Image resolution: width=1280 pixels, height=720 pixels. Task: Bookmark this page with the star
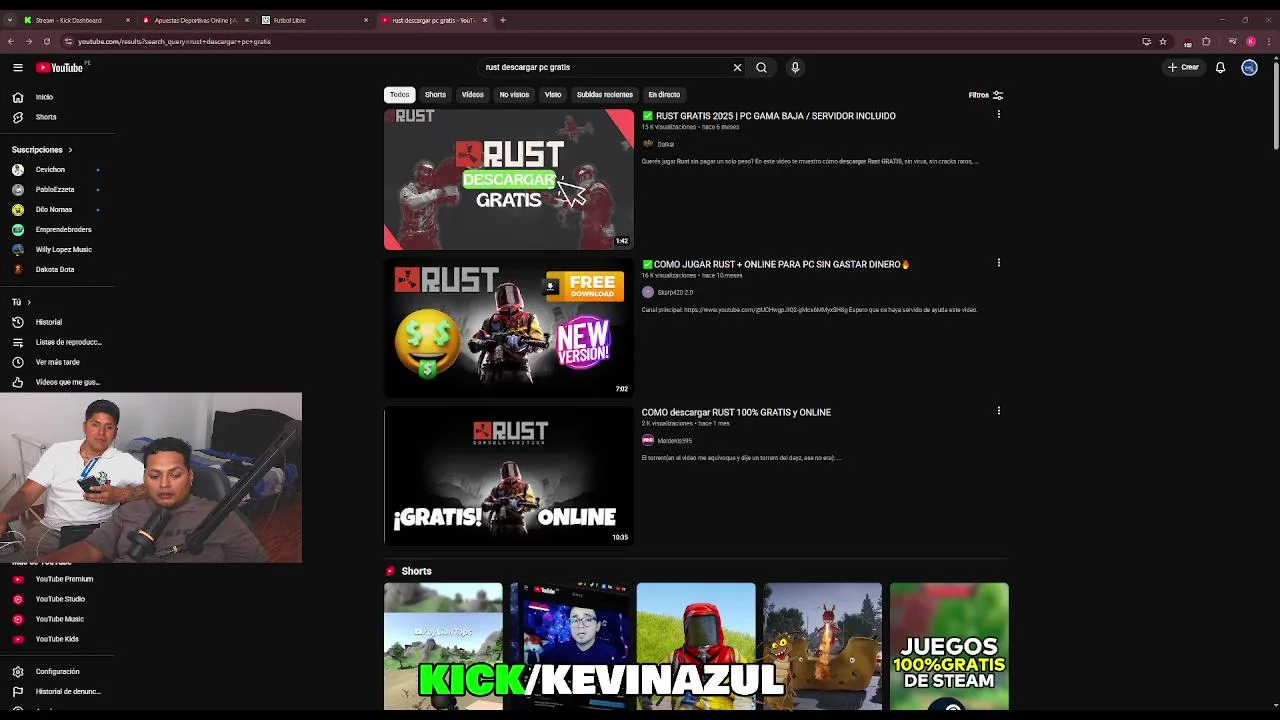point(1163,42)
